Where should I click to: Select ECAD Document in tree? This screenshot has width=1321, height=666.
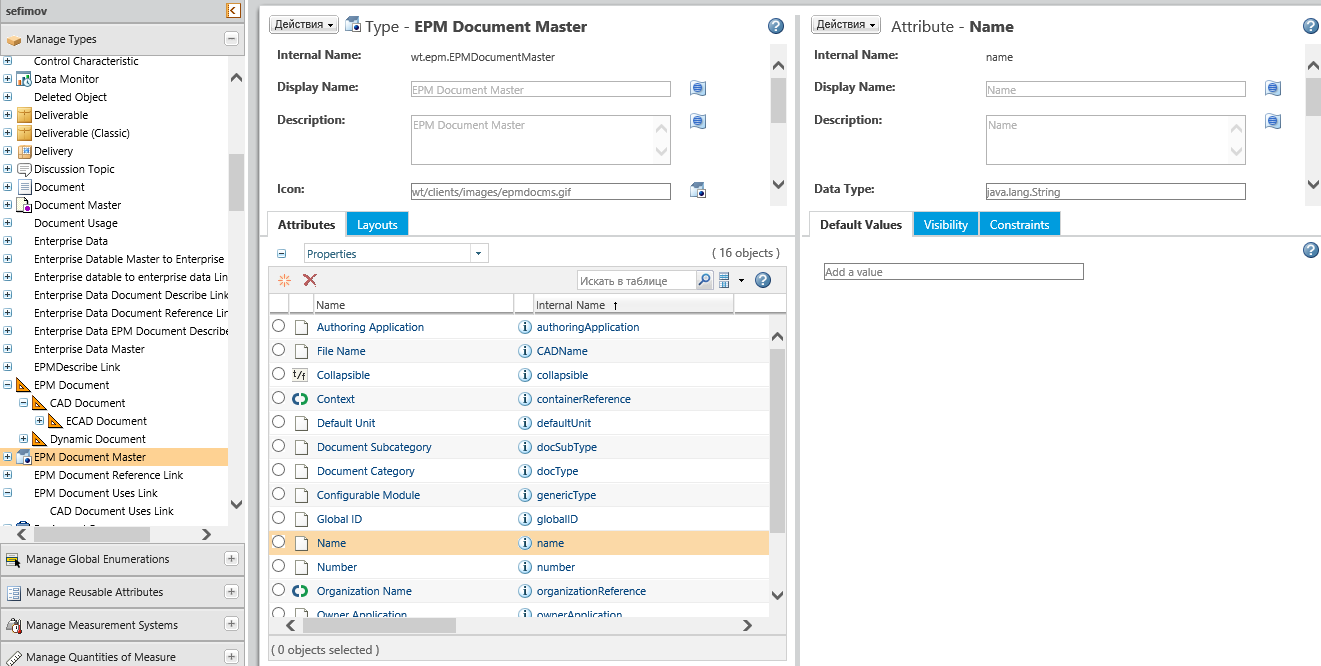[106, 421]
